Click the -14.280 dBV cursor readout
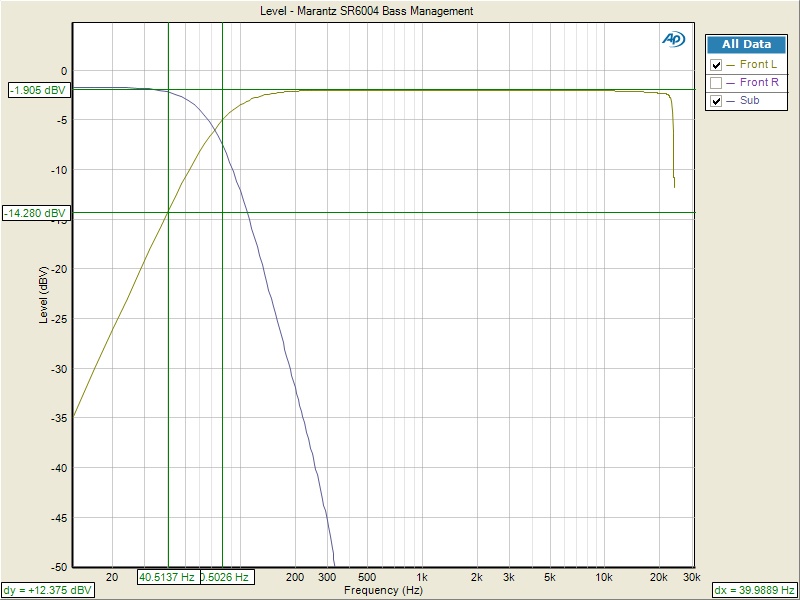The height and width of the screenshot is (600, 800). [x=35, y=213]
